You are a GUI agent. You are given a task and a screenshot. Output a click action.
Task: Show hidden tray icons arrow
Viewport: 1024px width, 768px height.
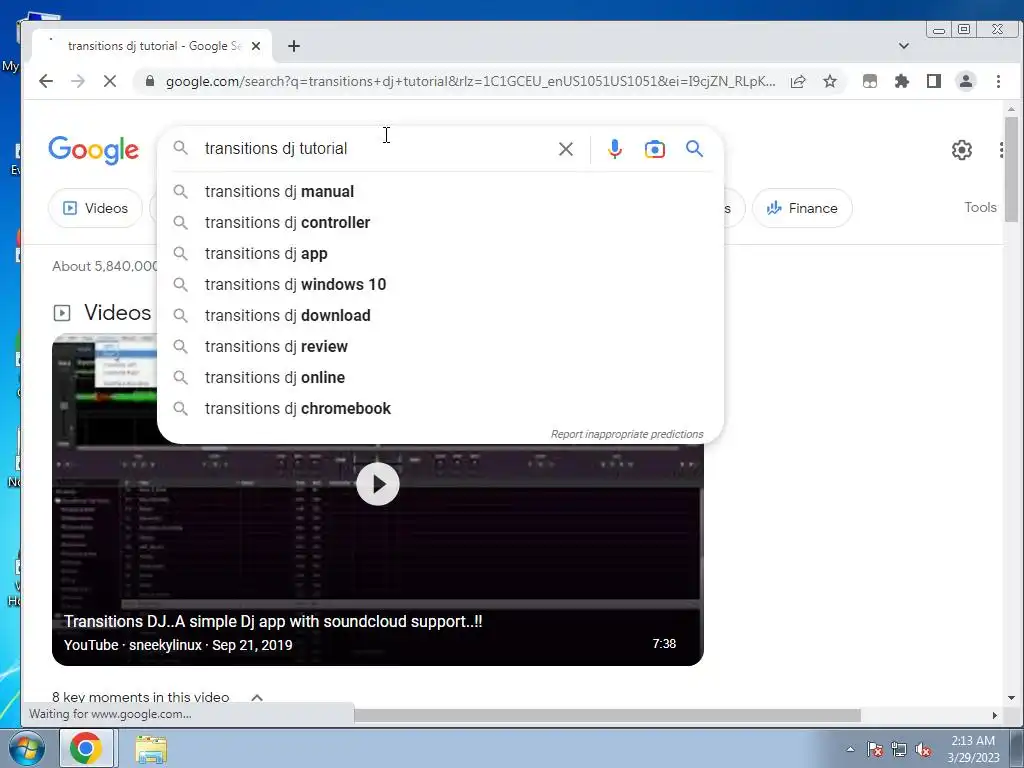pos(850,749)
